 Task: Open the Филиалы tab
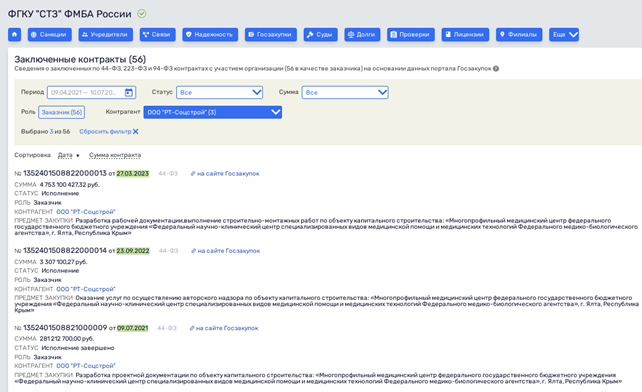tap(519, 34)
